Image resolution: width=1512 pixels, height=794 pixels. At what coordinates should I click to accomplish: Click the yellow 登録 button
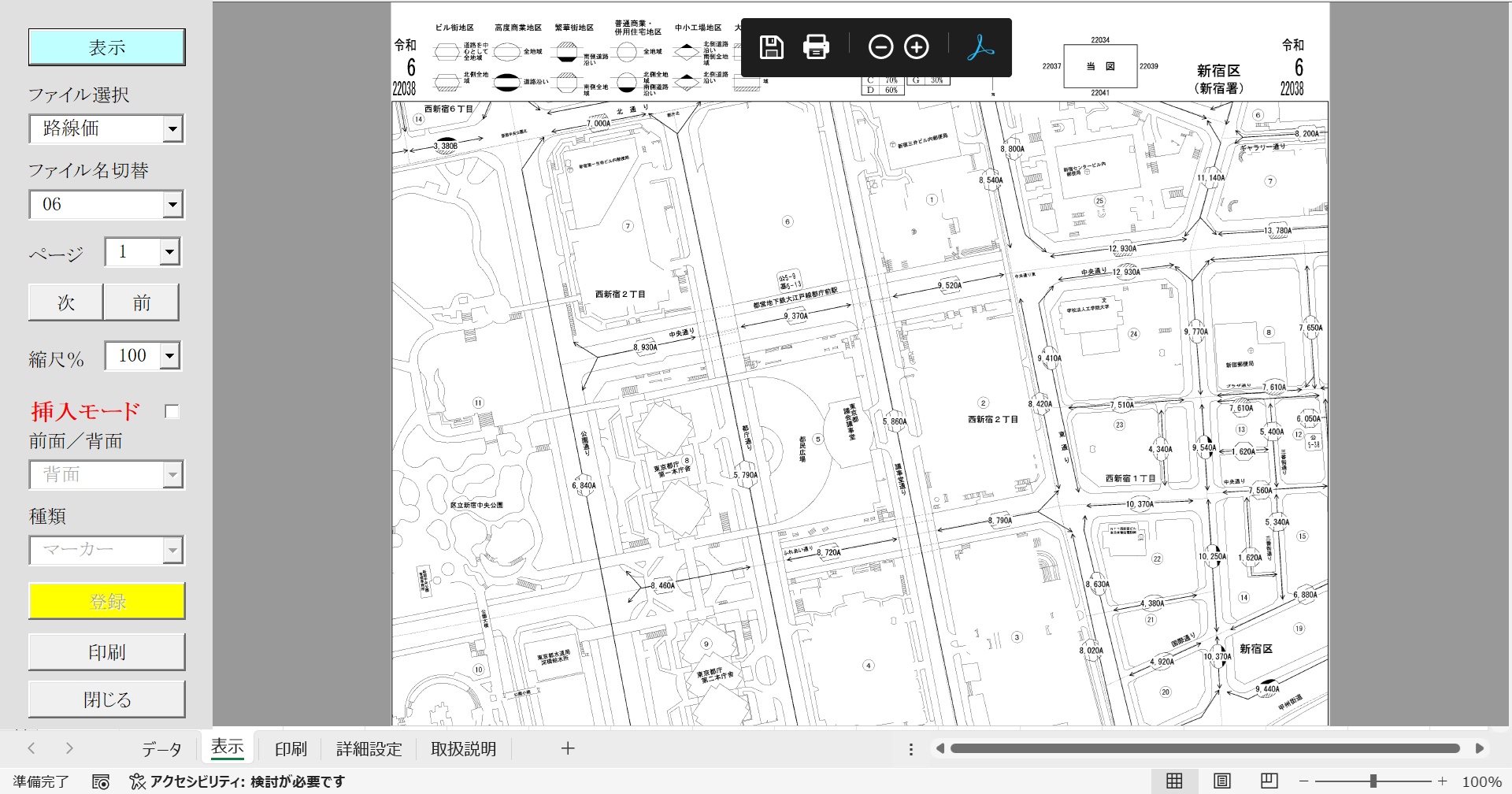pos(107,602)
